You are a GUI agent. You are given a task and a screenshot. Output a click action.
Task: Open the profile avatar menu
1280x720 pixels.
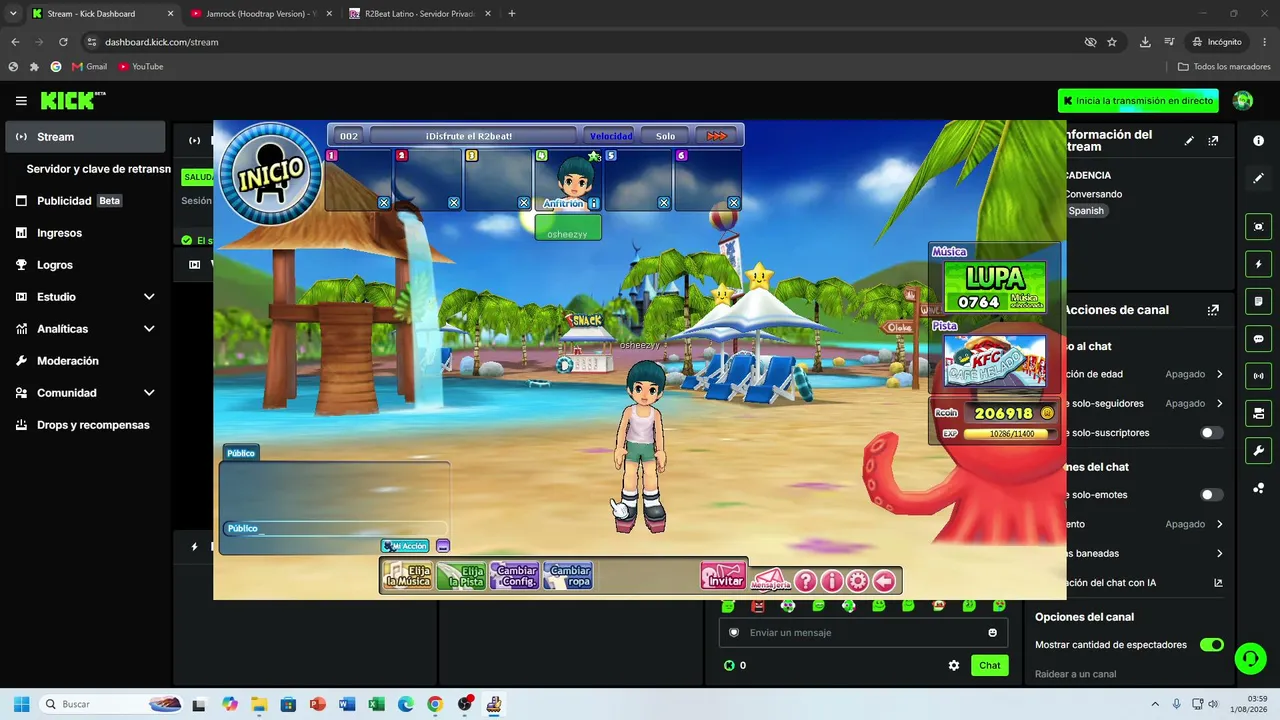pos(1243,101)
